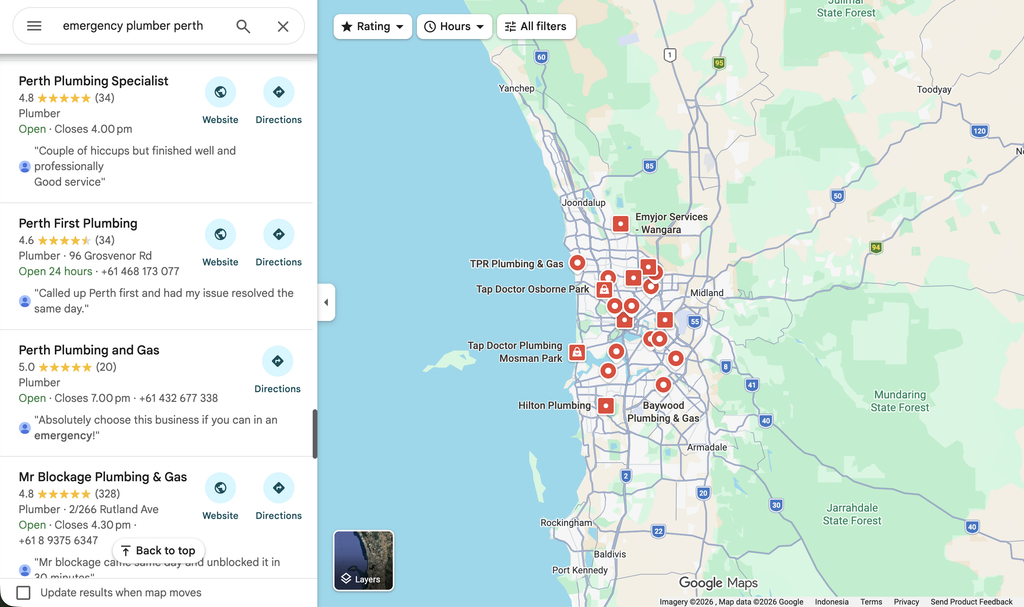Click the Mundaring State Forest label
This screenshot has width=1024, height=607.
pos(899,401)
